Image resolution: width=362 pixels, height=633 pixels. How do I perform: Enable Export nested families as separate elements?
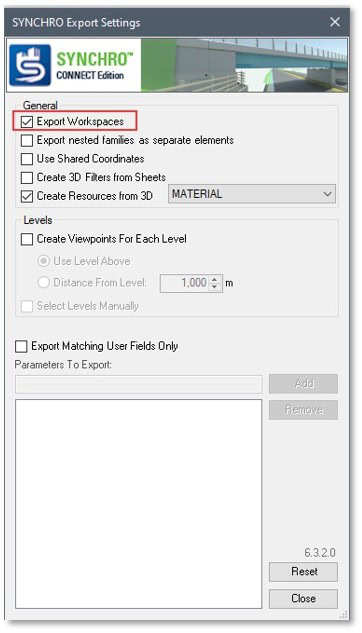(x=27, y=140)
